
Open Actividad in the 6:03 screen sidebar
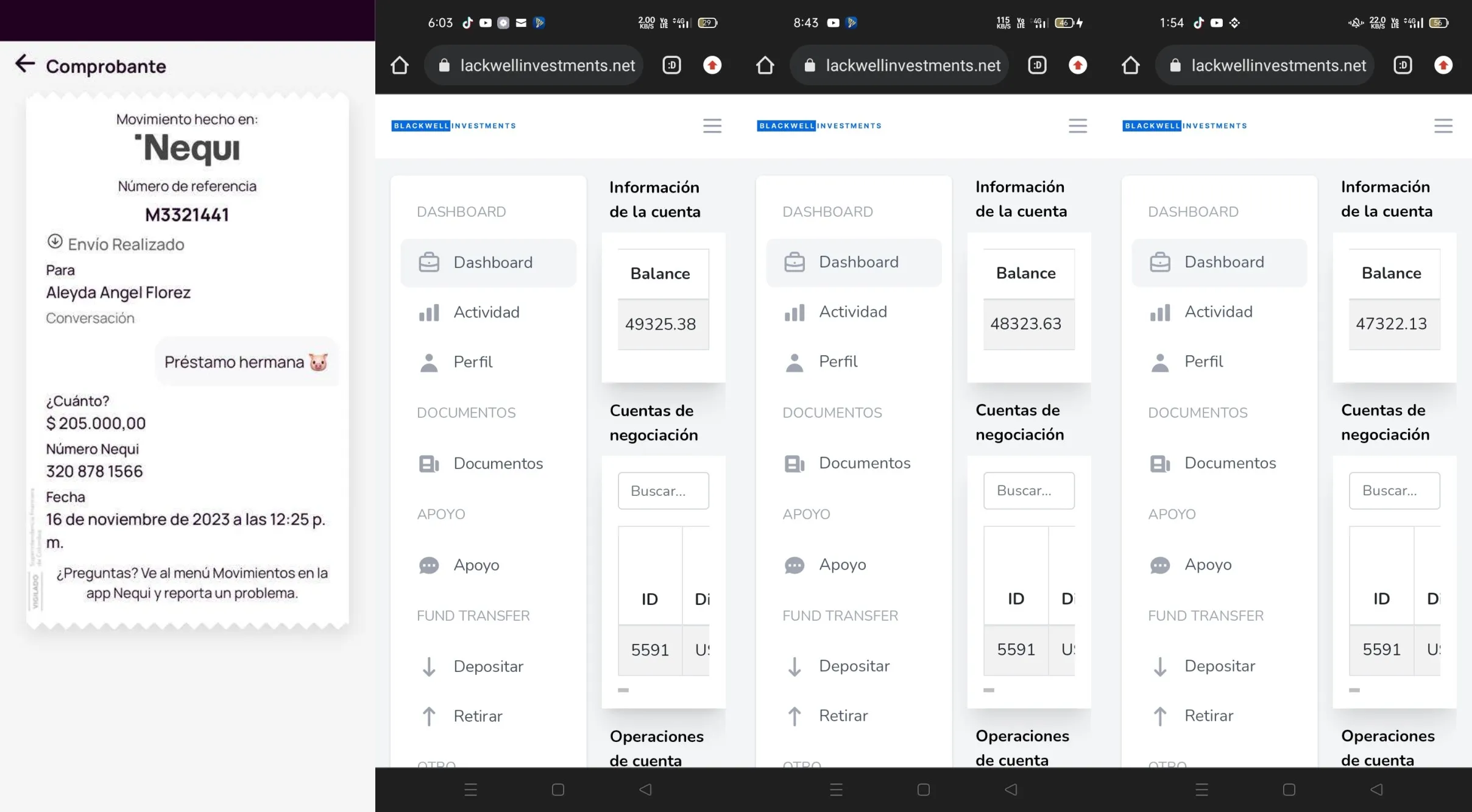pyautogui.click(x=489, y=312)
